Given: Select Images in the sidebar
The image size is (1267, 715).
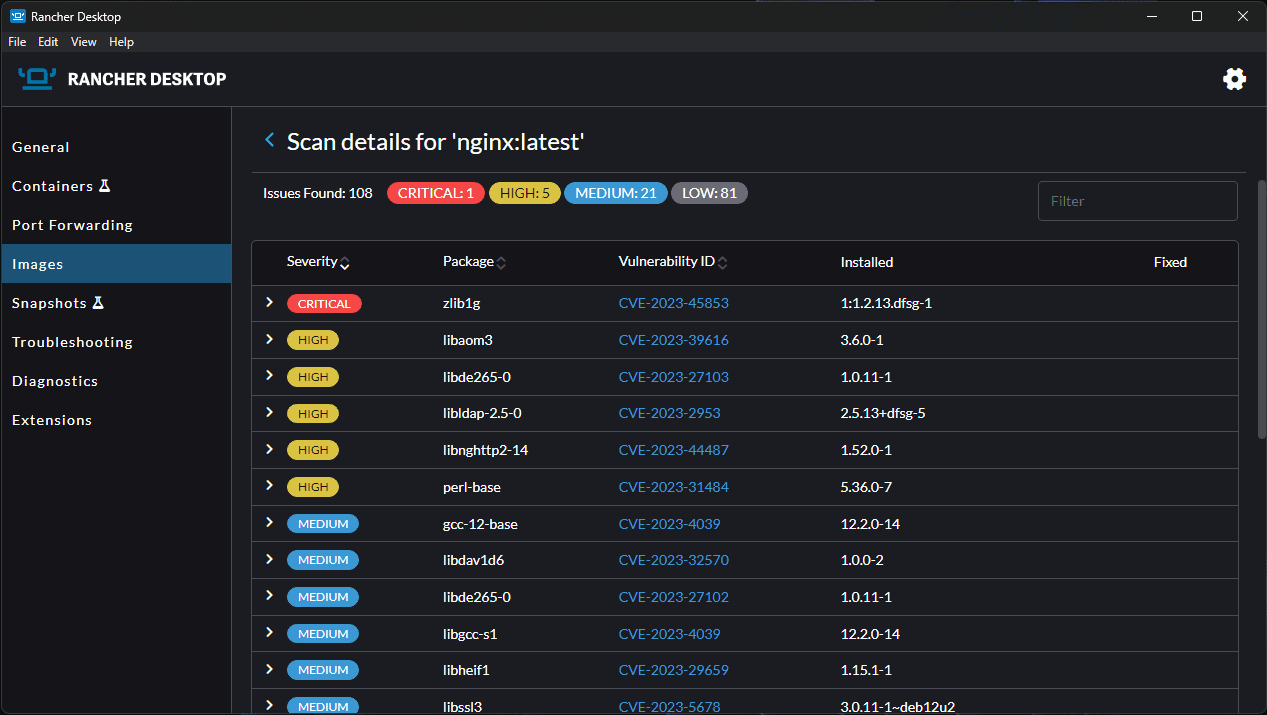Looking at the screenshot, I should coord(116,264).
